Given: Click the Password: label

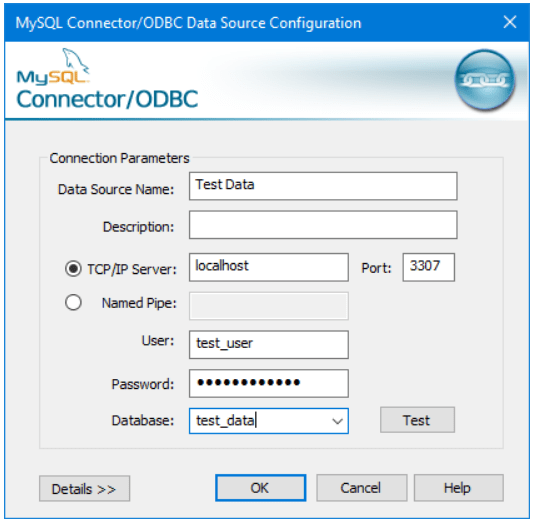Looking at the screenshot, I should 143,384.
